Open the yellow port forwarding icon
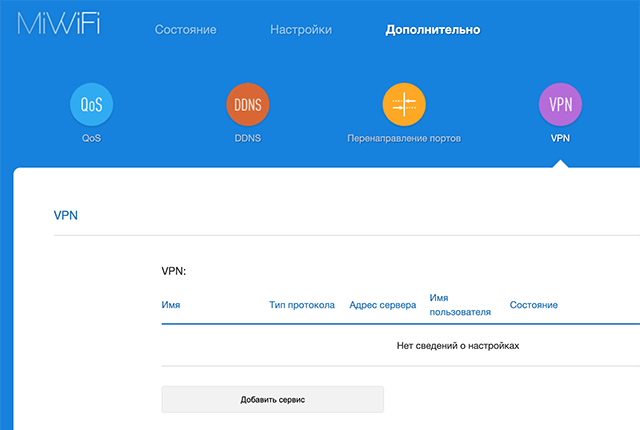Image resolution: width=640 pixels, height=430 pixels. pyautogui.click(x=404, y=105)
